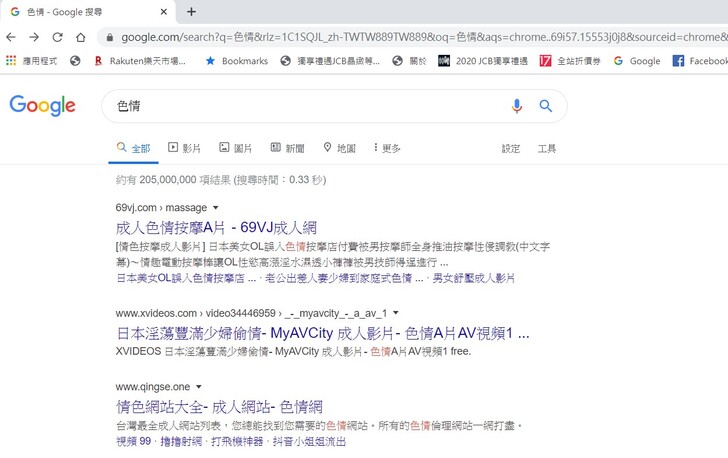Click the www.qingse.one URL text
728x458 pixels.
(153, 387)
